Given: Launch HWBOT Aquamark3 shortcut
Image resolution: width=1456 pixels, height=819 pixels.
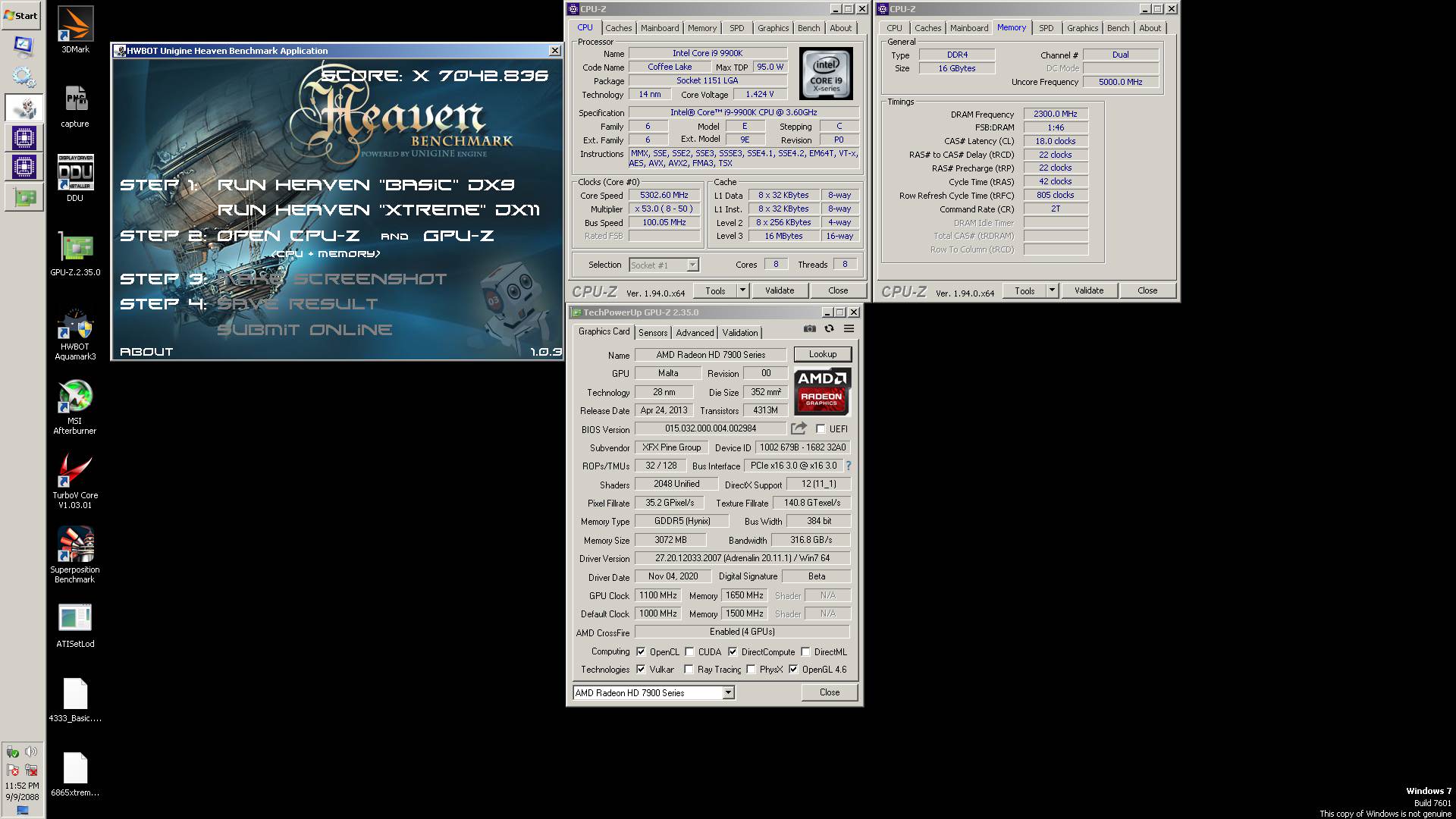Looking at the screenshot, I should pyautogui.click(x=75, y=334).
